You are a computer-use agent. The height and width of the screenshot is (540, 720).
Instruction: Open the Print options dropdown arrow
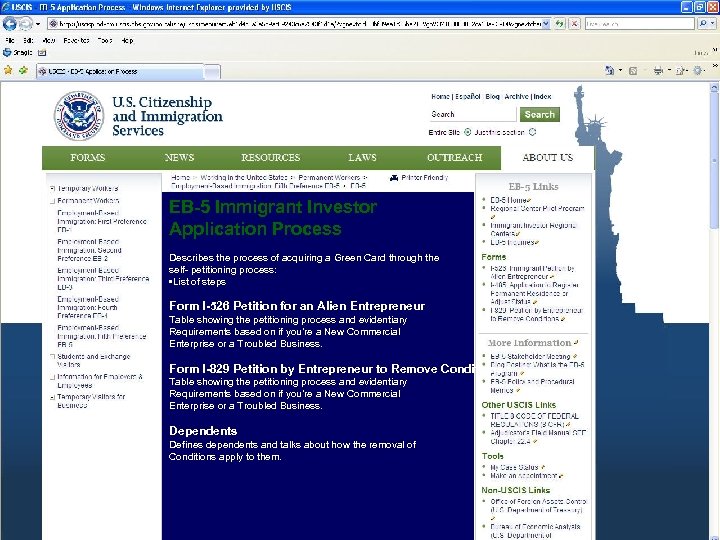tap(669, 71)
